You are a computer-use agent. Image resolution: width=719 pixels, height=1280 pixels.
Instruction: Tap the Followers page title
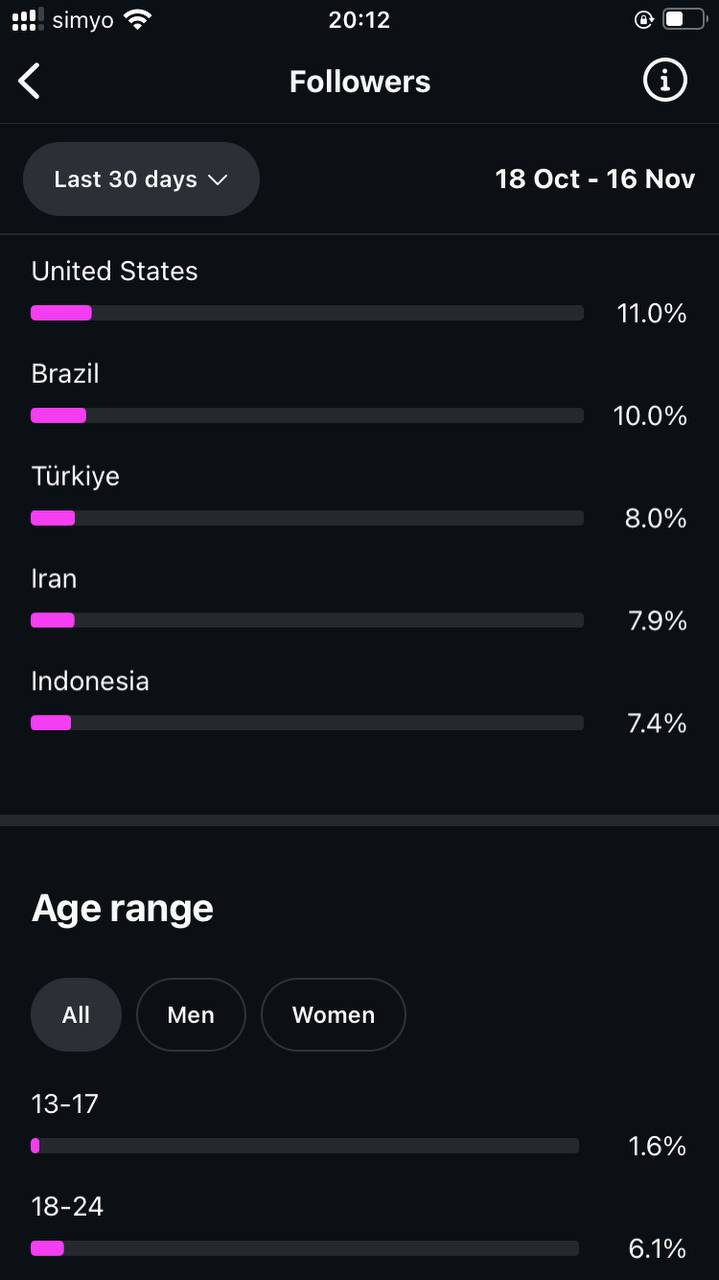tap(360, 81)
